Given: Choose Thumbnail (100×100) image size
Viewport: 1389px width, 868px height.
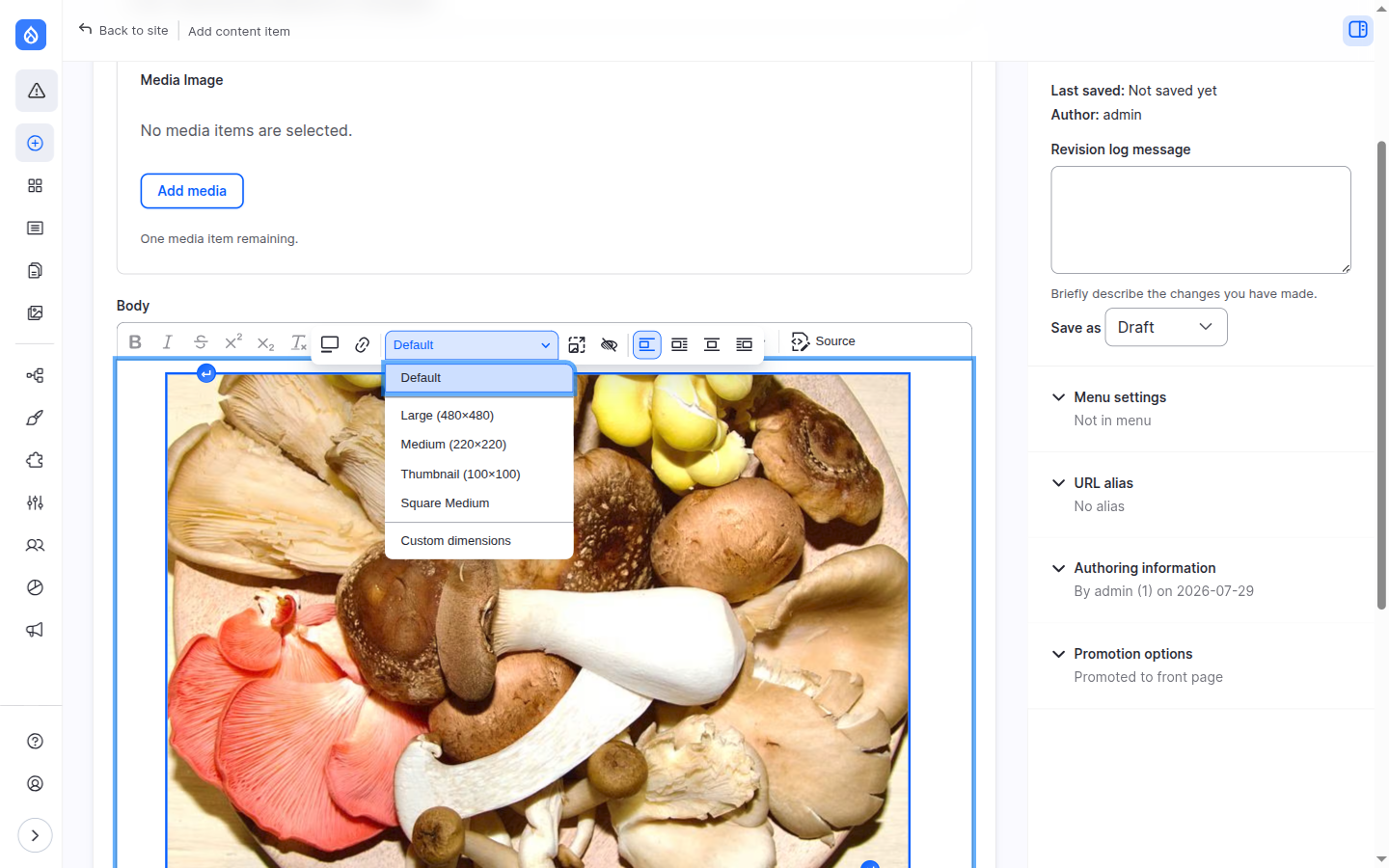Looking at the screenshot, I should (479, 475).
